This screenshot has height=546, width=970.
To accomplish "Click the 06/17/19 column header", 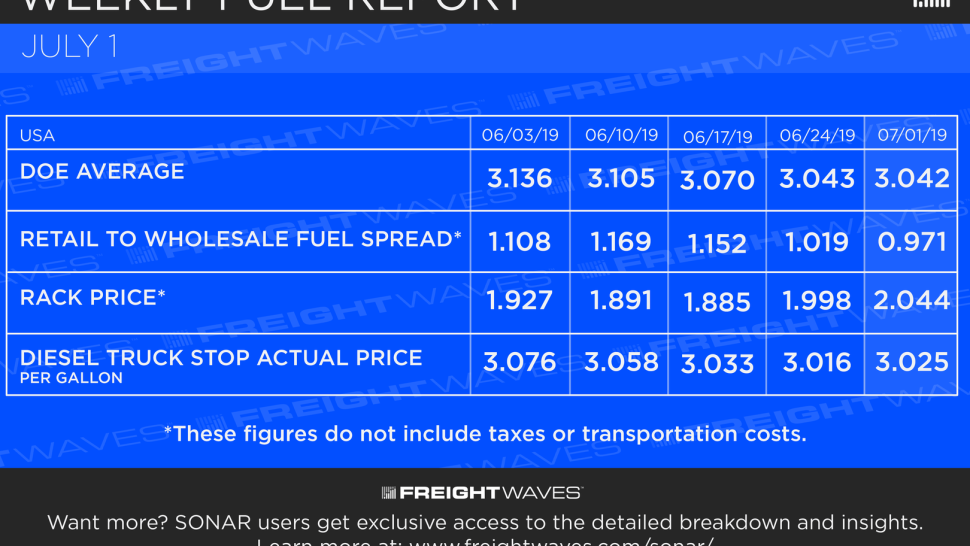I will pyautogui.click(x=718, y=137).
